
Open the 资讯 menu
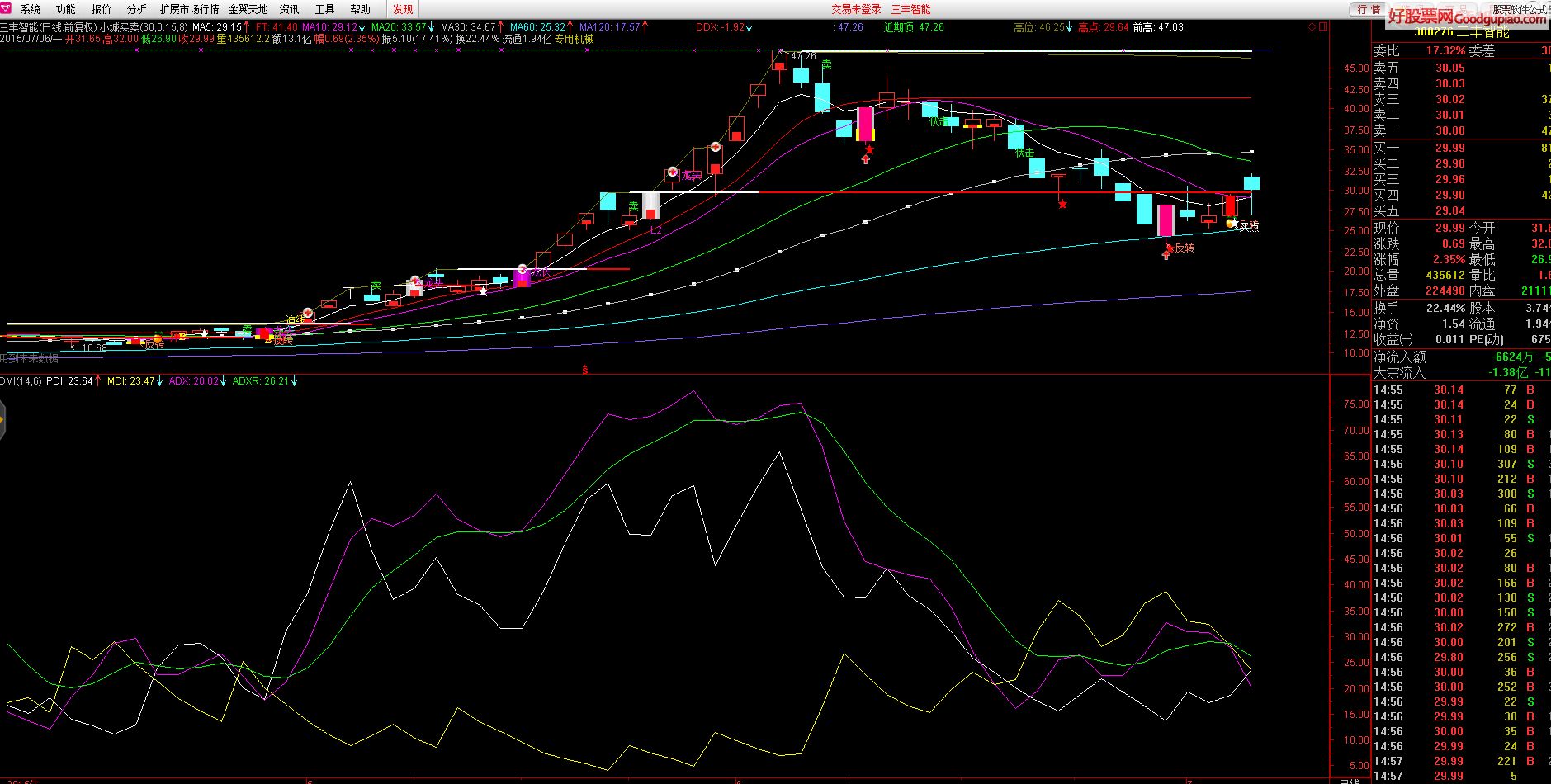(x=289, y=9)
